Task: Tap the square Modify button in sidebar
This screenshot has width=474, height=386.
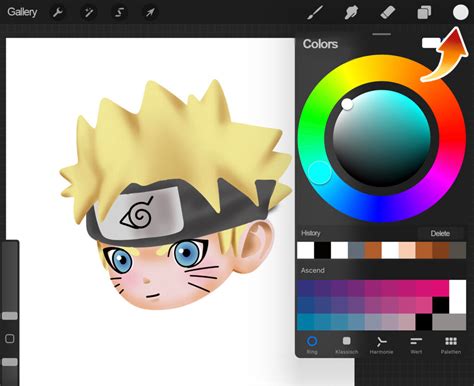Action: pyautogui.click(x=10, y=339)
